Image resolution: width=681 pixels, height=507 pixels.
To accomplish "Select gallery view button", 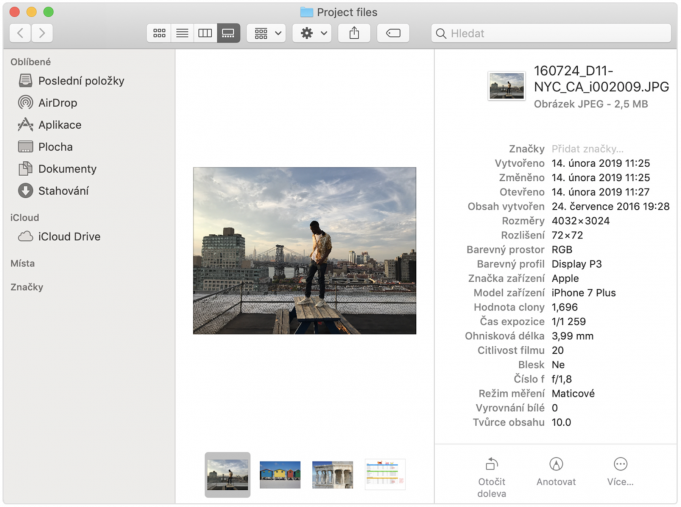I will point(228,33).
